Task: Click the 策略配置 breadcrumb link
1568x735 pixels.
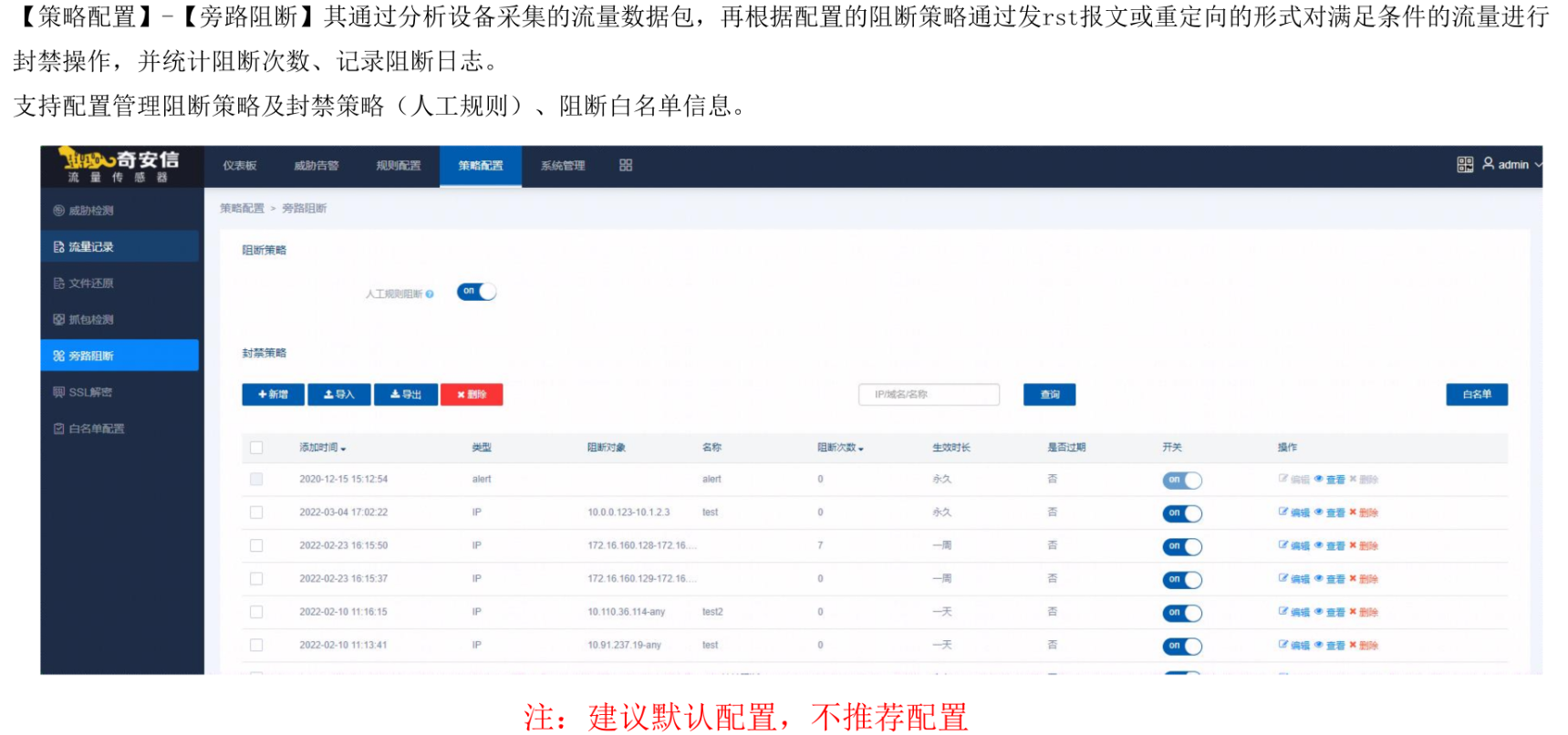Action: 242,209
